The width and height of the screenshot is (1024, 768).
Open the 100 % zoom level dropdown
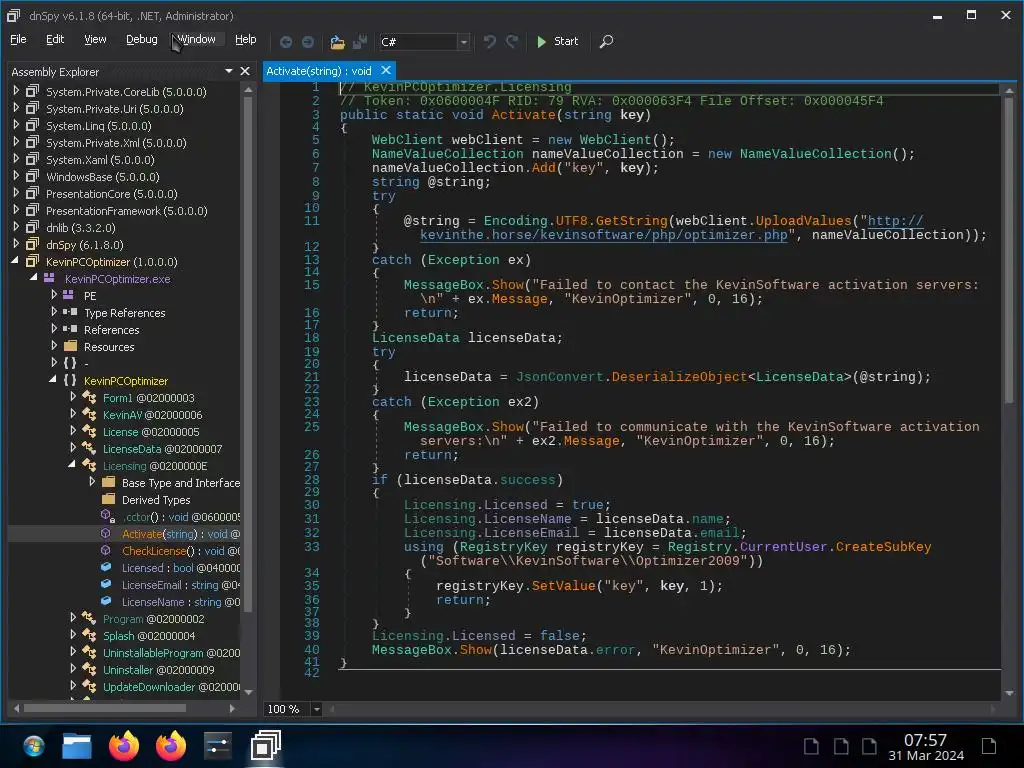click(316, 709)
